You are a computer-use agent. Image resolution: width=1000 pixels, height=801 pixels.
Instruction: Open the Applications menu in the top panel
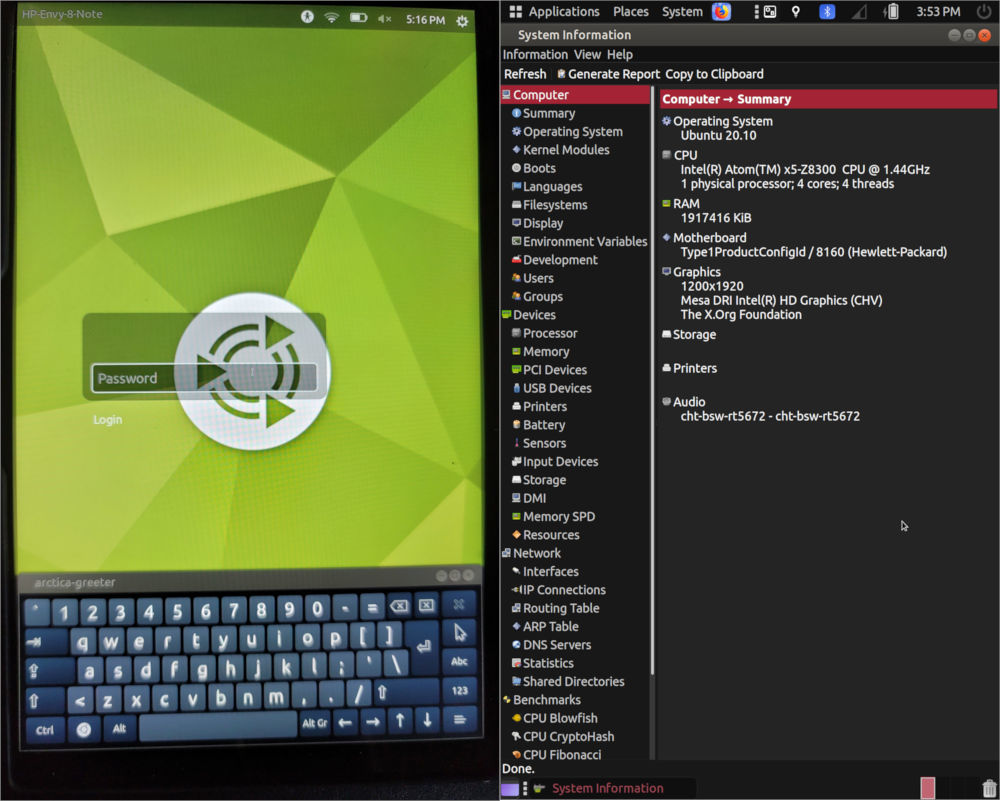555,11
